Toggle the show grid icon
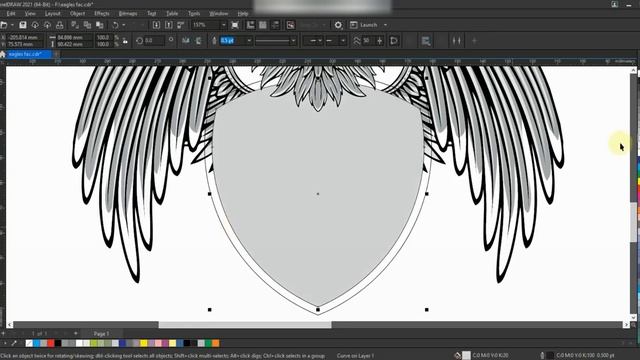640x360 pixels. (x=263, y=25)
